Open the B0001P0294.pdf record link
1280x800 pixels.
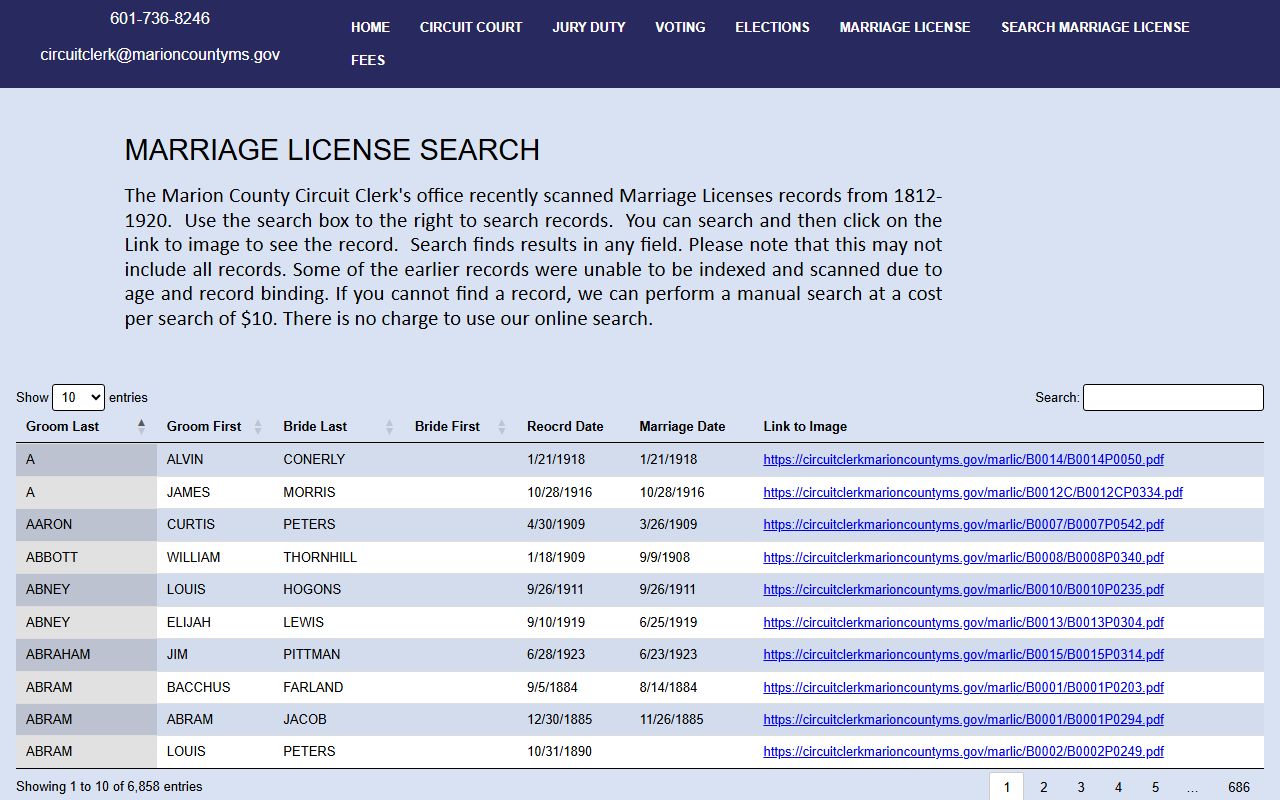click(963, 719)
